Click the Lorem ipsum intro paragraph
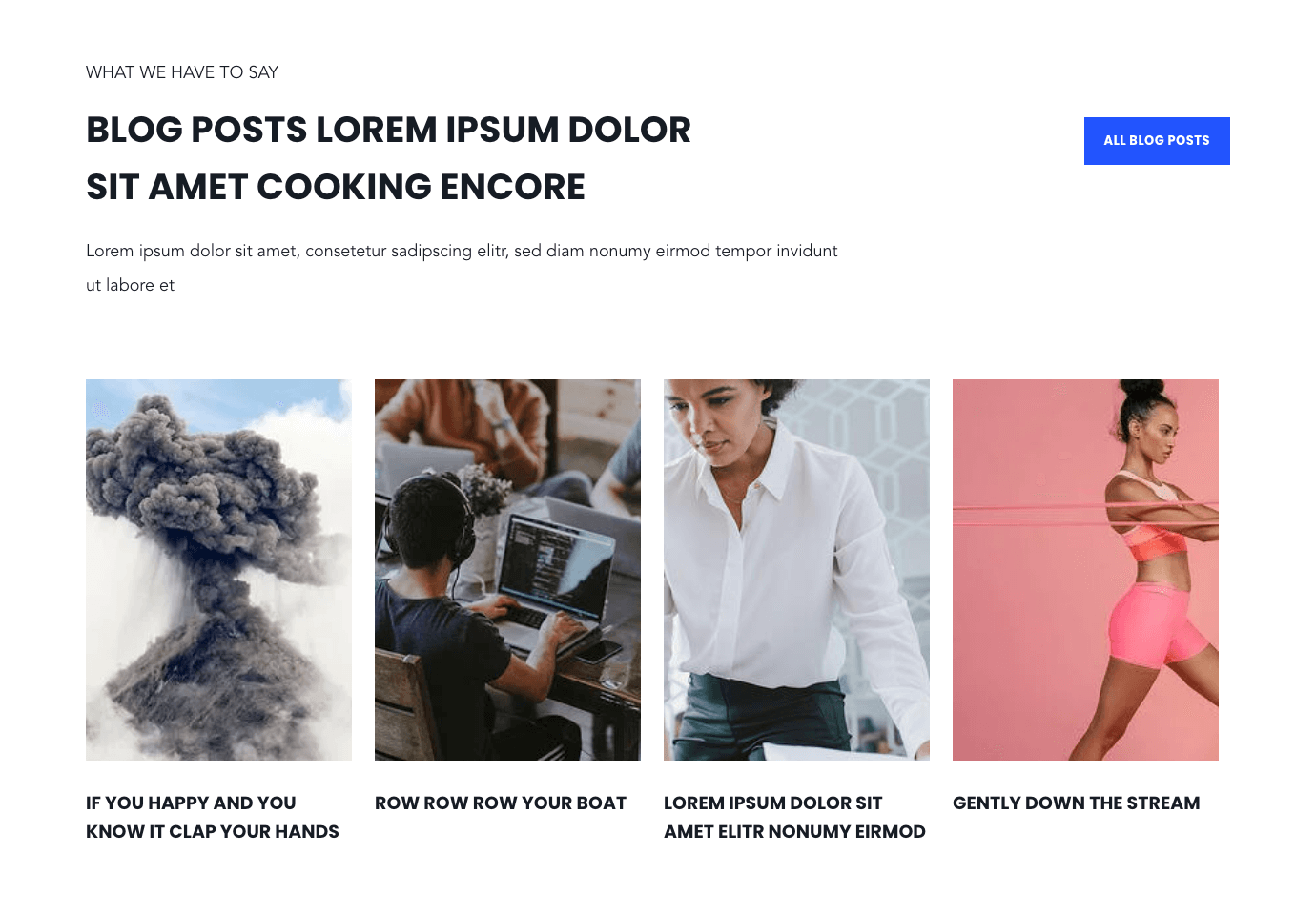Viewport: 1316px width, 915px height. [x=462, y=268]
